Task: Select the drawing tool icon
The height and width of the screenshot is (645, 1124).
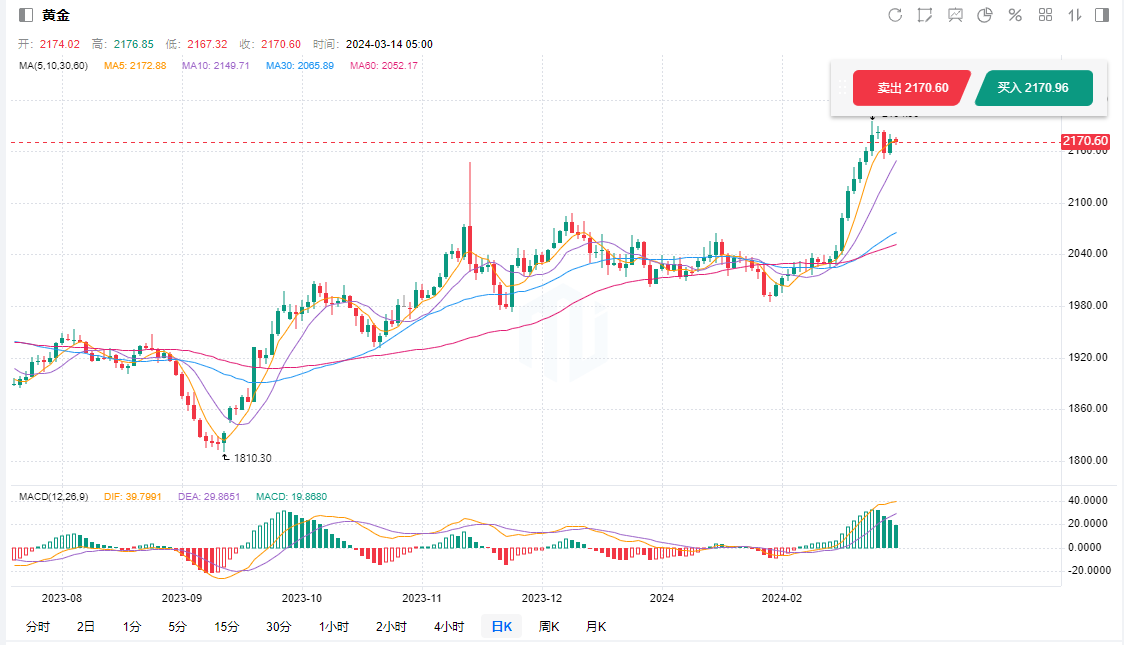Action: tap(925, 15)
